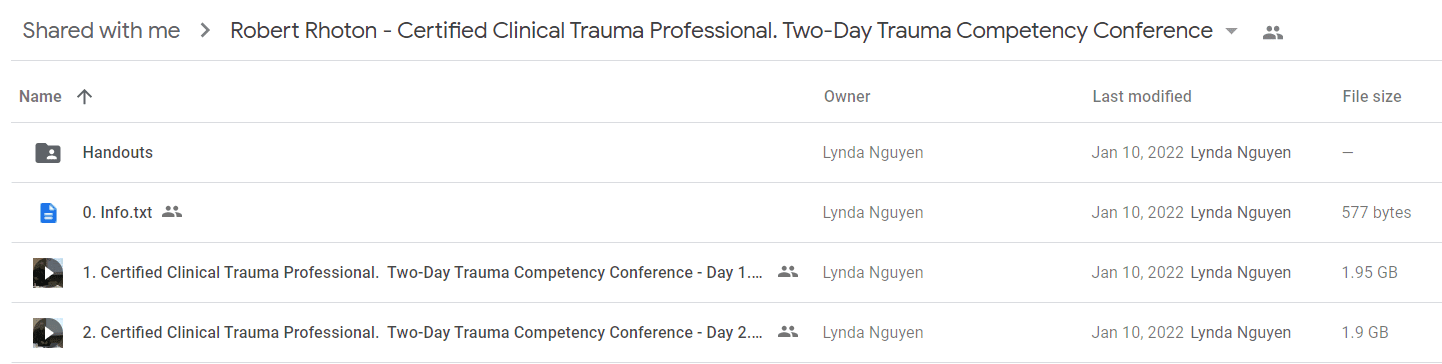The width and height of the screenshot is (1442, 364).
Task: Select the Handouts folder name
Action: coord(117,153)
